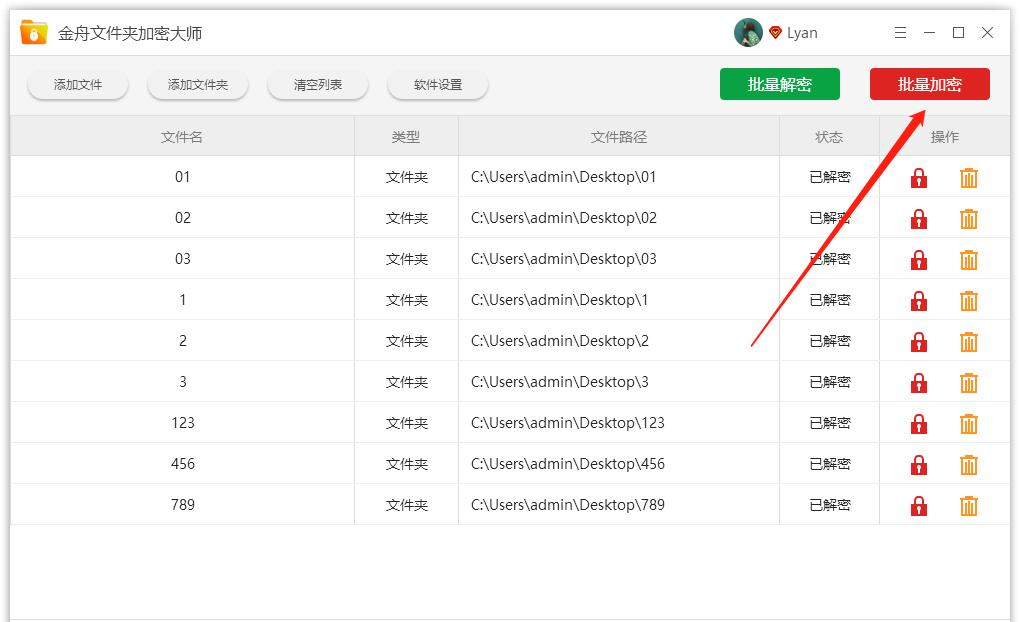Click the 批量解密 batch decrypt button
1020x622 pixels.
pyautogui.click(x=780, y=84)
